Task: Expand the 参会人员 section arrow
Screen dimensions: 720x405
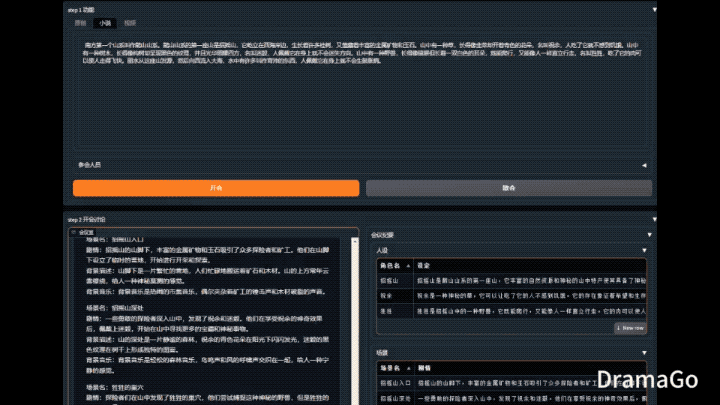Action: point(644,165)
